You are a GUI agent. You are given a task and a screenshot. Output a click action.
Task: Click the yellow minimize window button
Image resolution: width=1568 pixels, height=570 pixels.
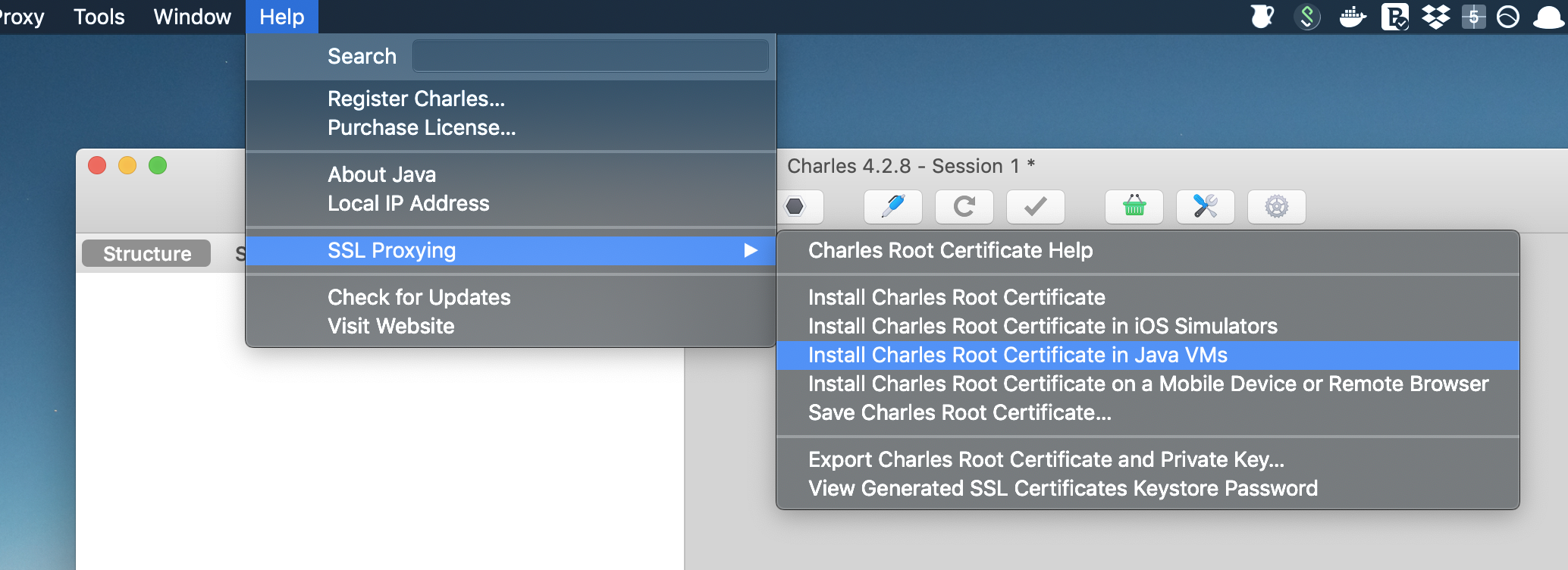pos(127,165)
